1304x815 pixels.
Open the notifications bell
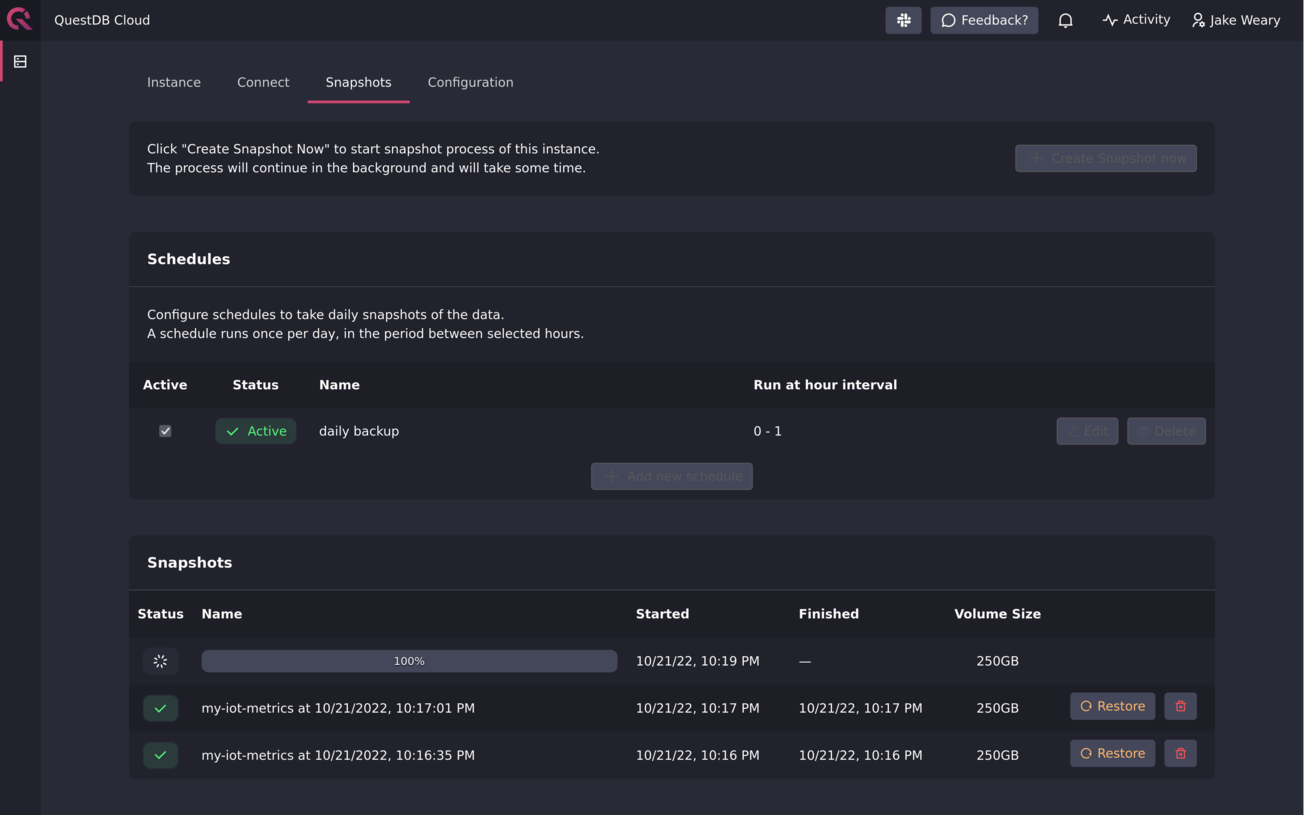coord(1066,20)
